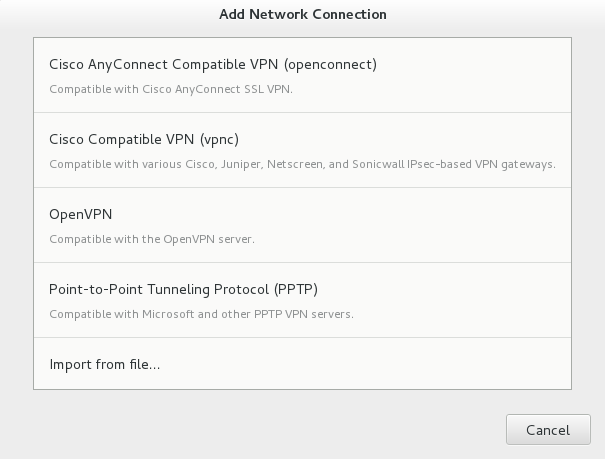The width and height of the screenshot is (605, 459).
Task: Click the Microsoft PPTP VPN servers description
Action: [x=201, y=314]
